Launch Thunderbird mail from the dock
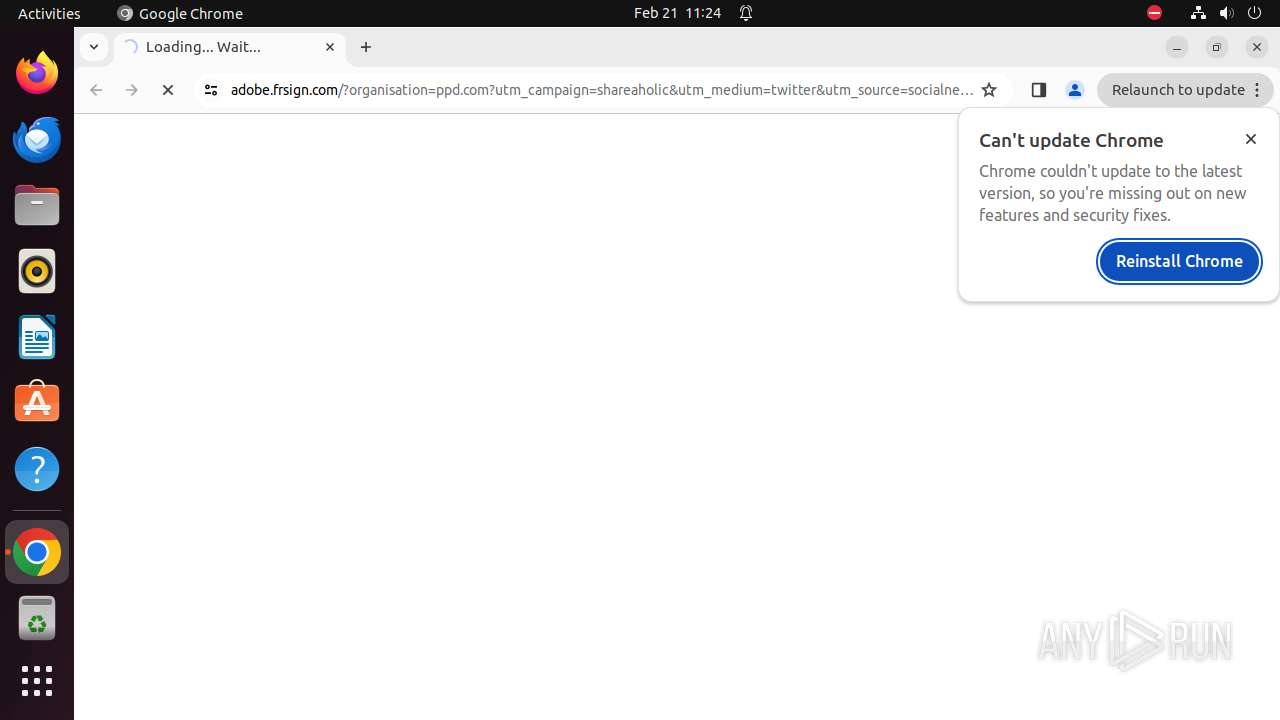This screenshot has width=1280, height=720. click(37, 139)
